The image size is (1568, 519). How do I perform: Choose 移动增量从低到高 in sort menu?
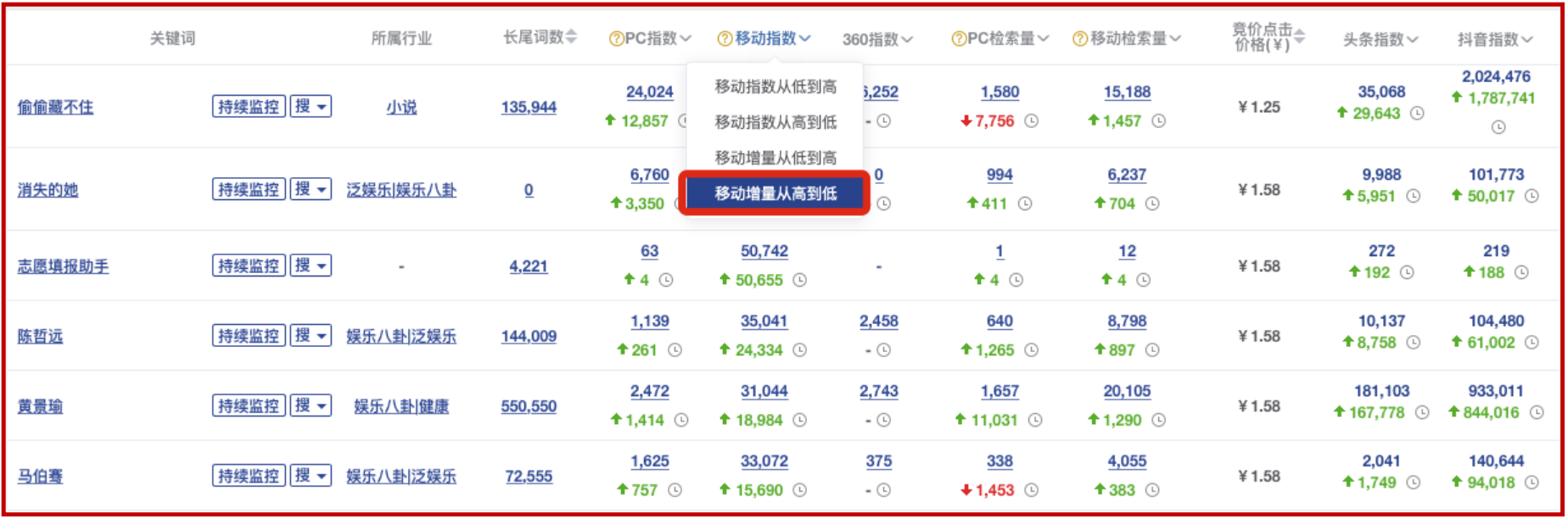(776, 158)
